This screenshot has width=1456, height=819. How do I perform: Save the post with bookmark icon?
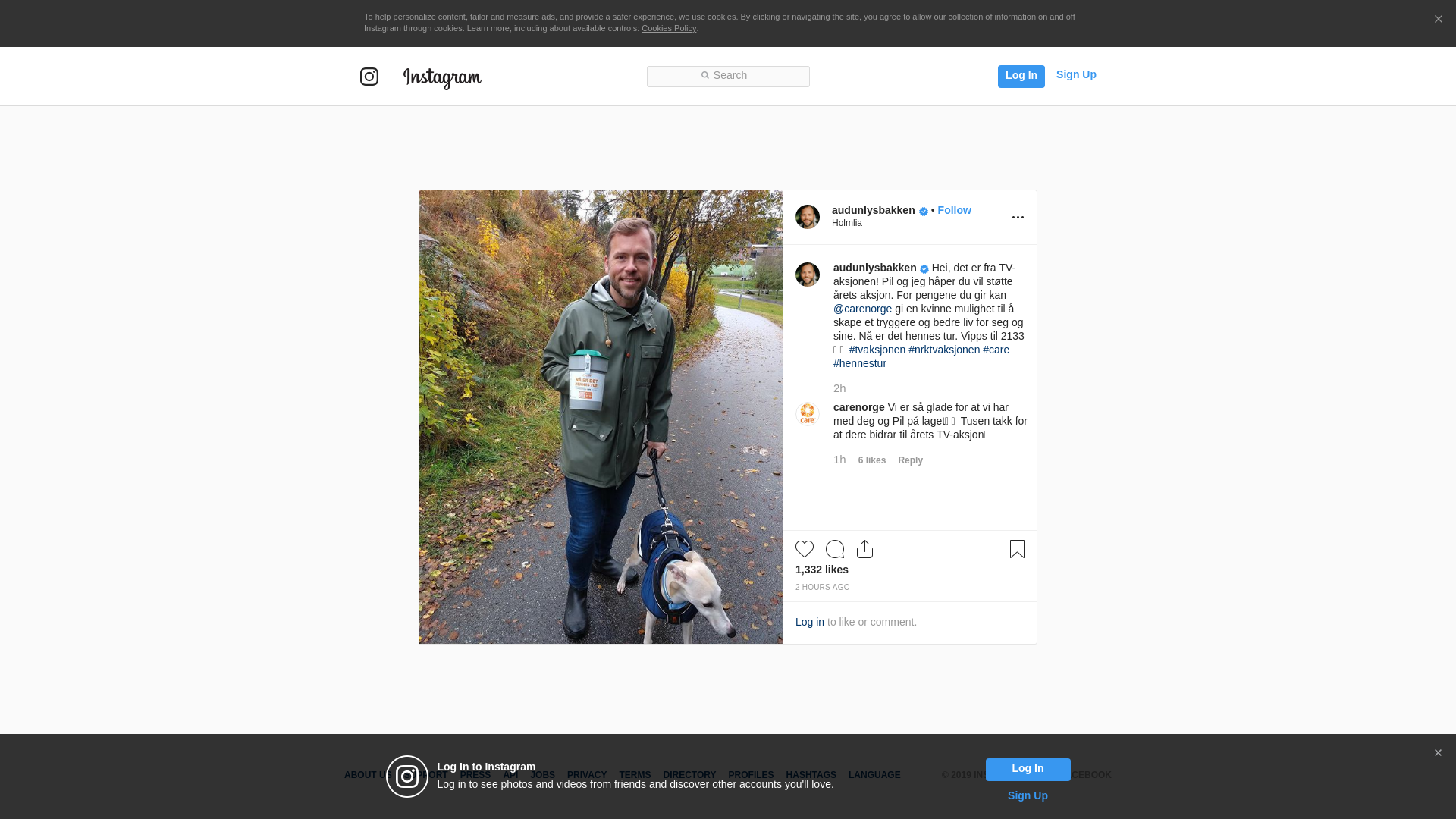pos(1017,549)
